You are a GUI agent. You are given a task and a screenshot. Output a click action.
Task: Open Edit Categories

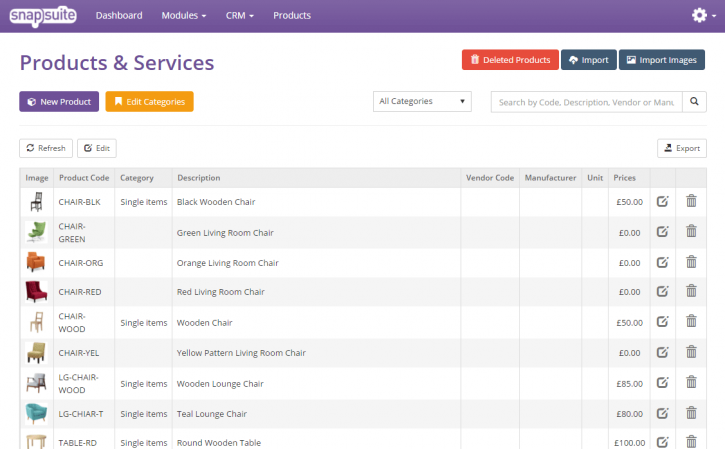(x=149, y=101)
